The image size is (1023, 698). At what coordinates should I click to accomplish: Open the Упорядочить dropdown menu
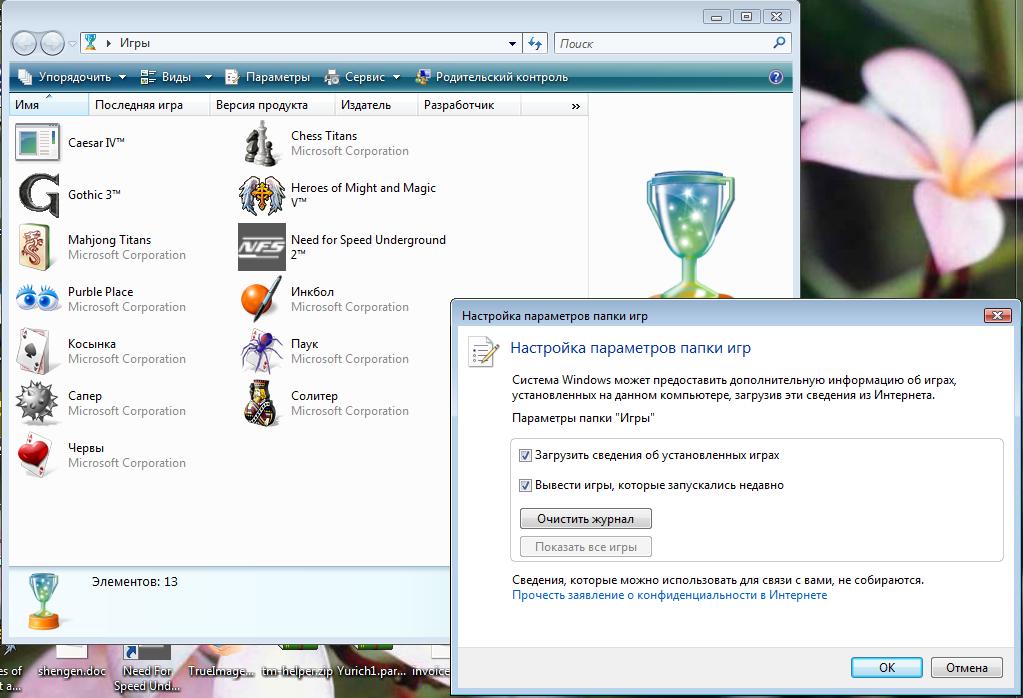tap(72, 77)
